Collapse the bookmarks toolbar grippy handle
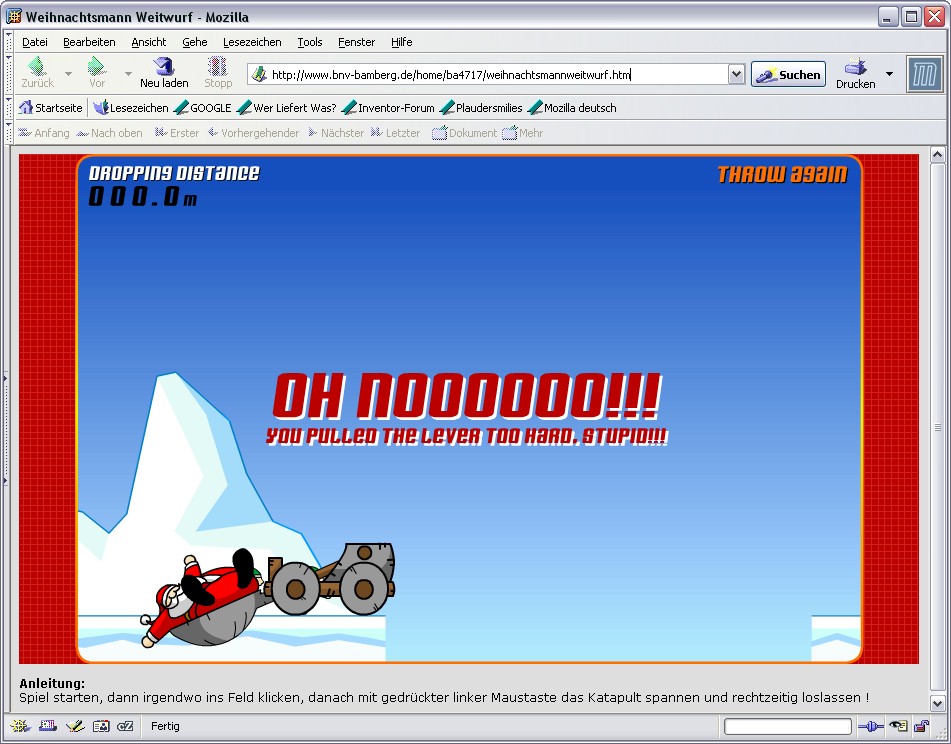 click(8, 108)
